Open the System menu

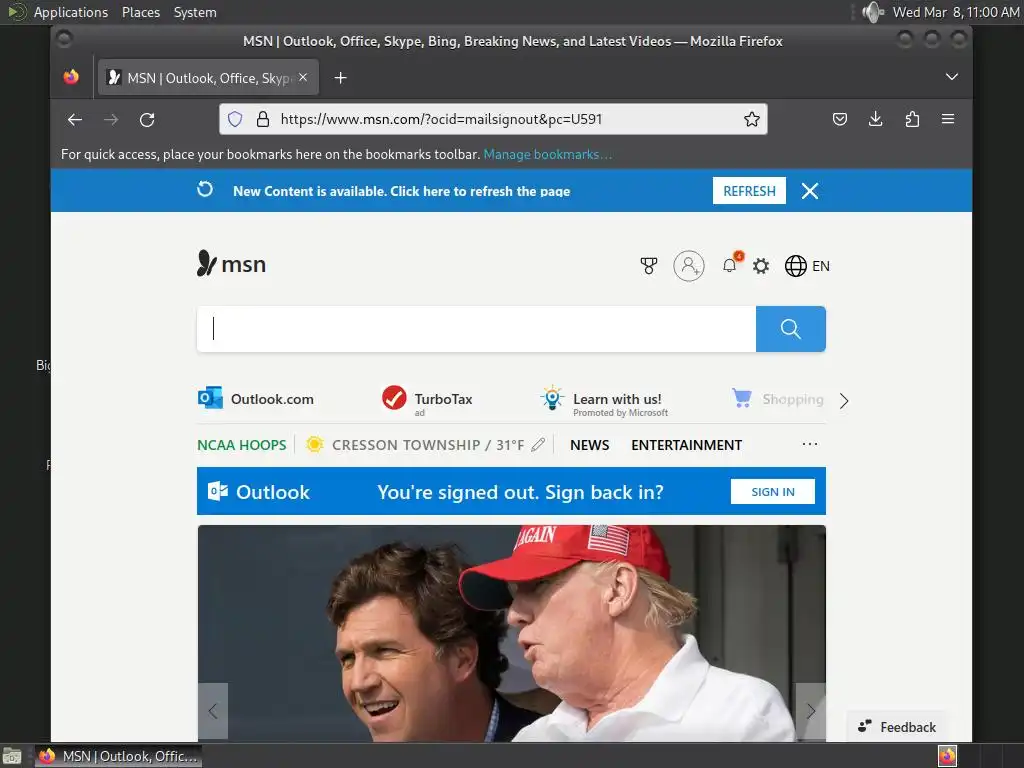click(x=195, y=12)
